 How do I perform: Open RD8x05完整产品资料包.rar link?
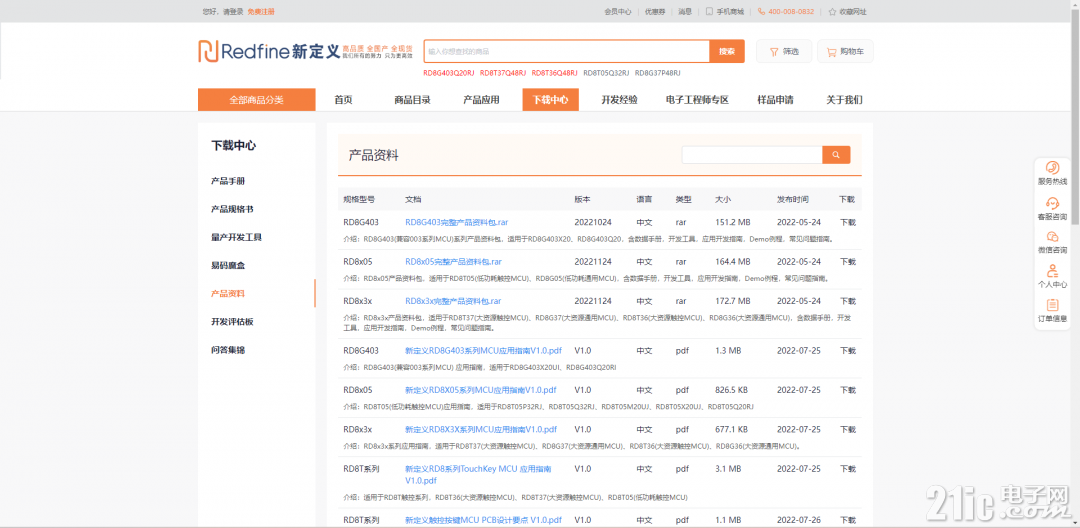(x=453, y=262)
